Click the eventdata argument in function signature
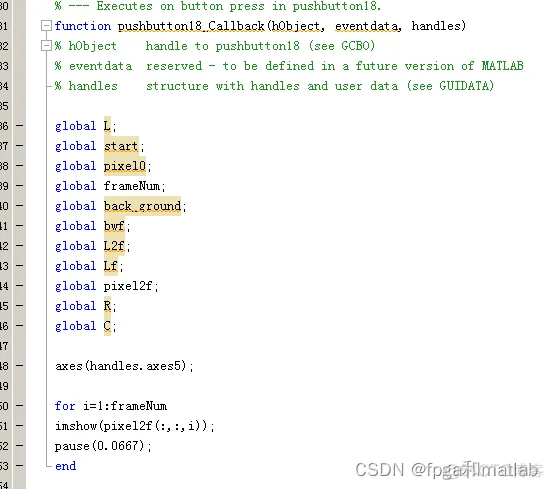 click(366, 26)
